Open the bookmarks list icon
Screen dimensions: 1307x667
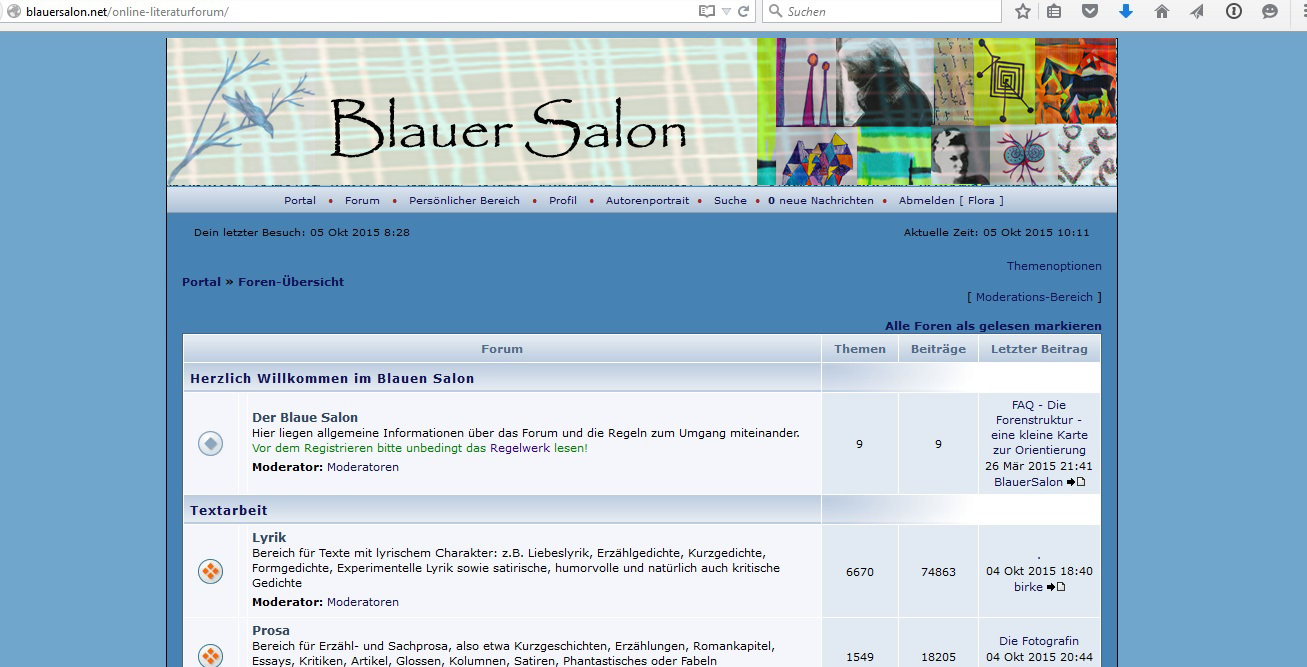click(x=1054, y=12)
